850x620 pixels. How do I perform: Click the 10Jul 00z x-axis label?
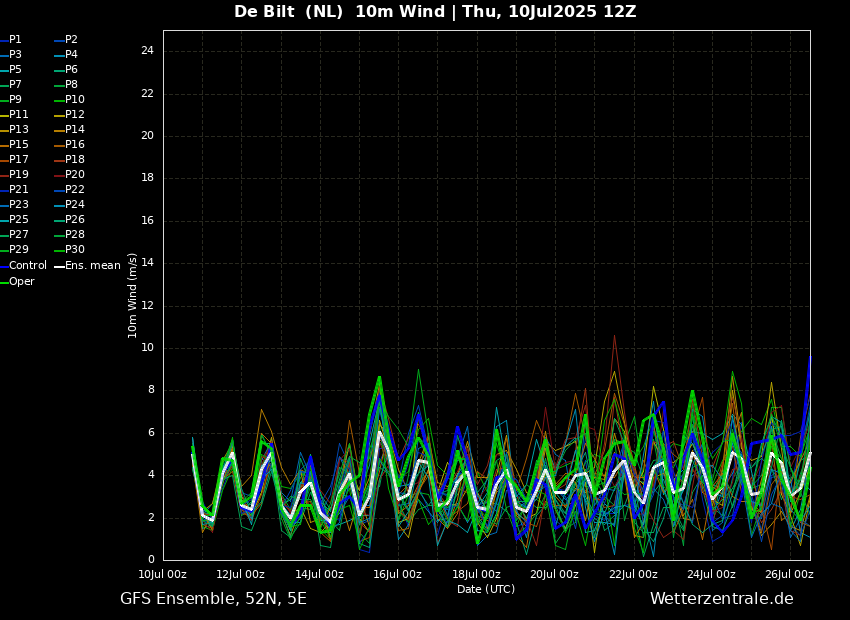163,574
